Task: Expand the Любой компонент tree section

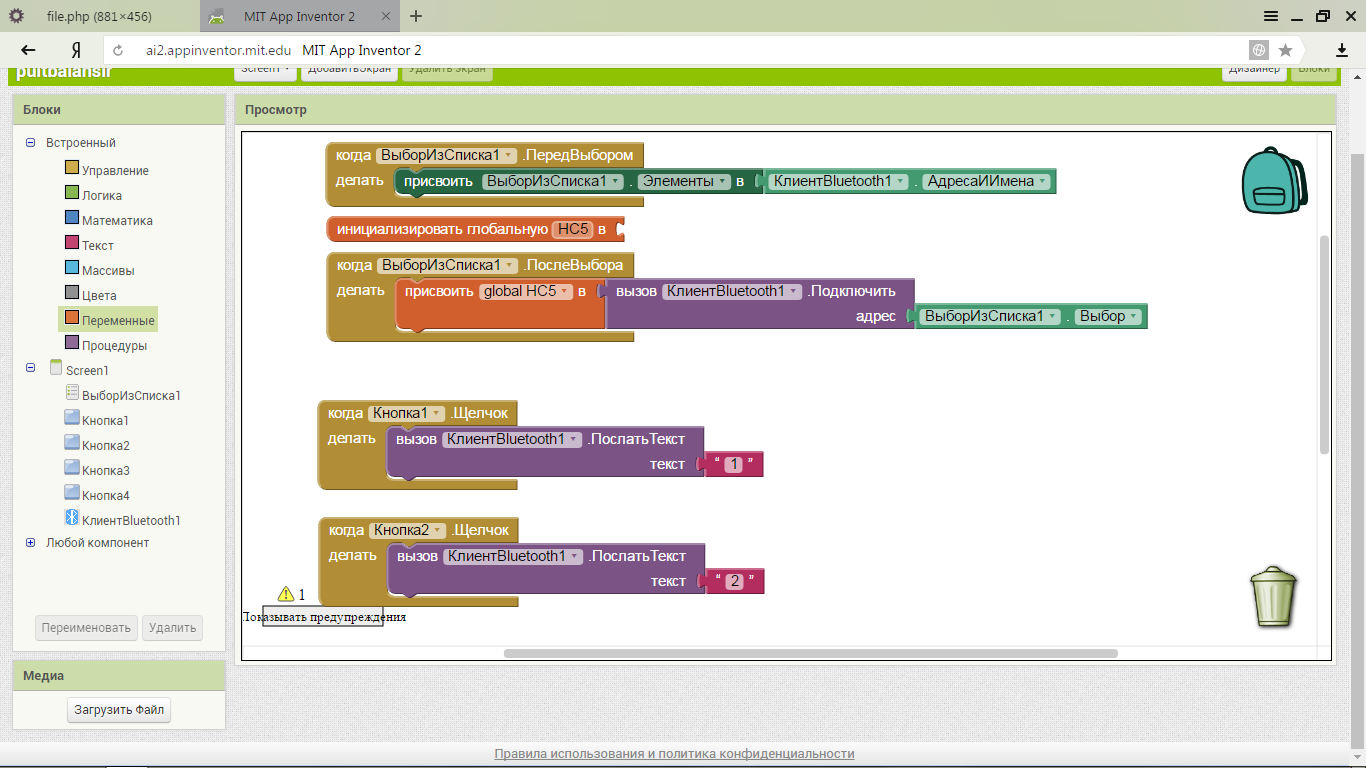Action: (30, 543)
